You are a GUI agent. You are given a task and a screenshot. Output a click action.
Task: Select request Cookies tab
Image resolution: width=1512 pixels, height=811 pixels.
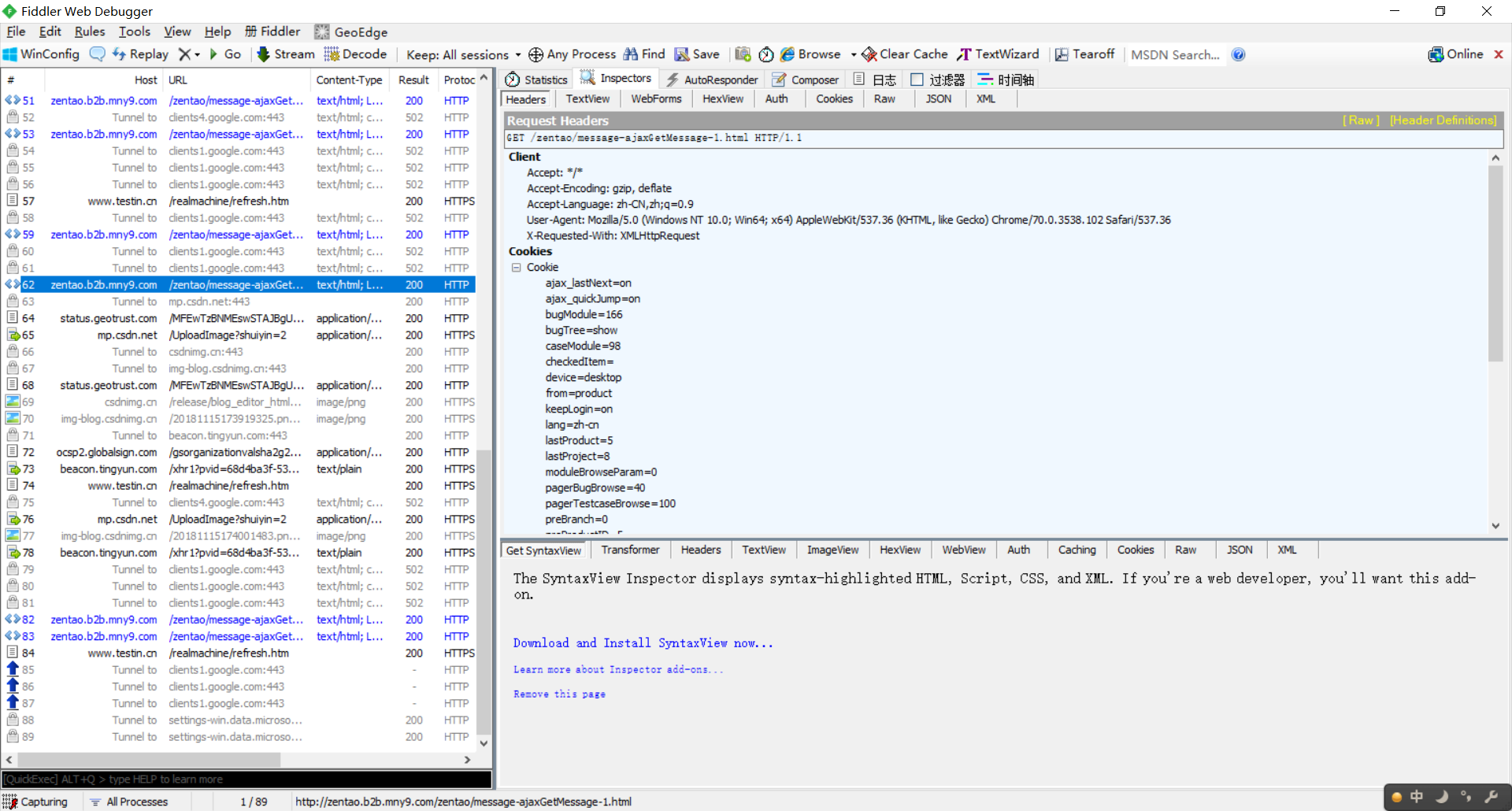(x=834, y=99)
